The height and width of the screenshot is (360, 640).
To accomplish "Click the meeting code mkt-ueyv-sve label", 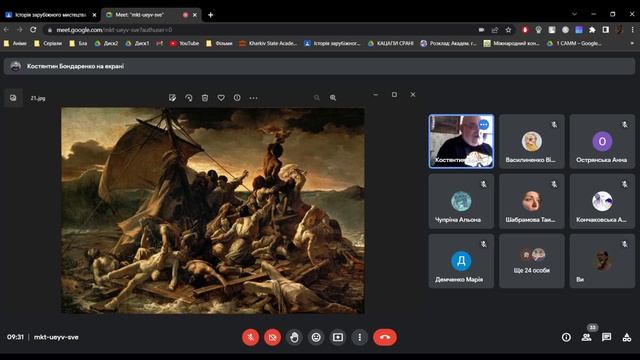I will coord(56,337).
